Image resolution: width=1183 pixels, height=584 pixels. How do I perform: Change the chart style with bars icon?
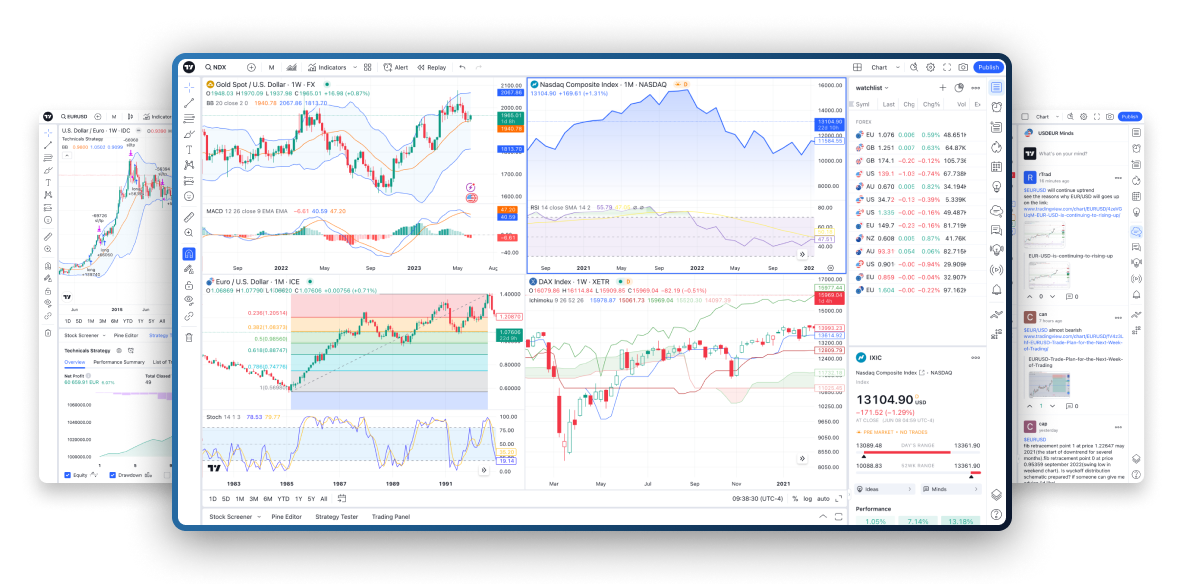click(x=291, y=67)
